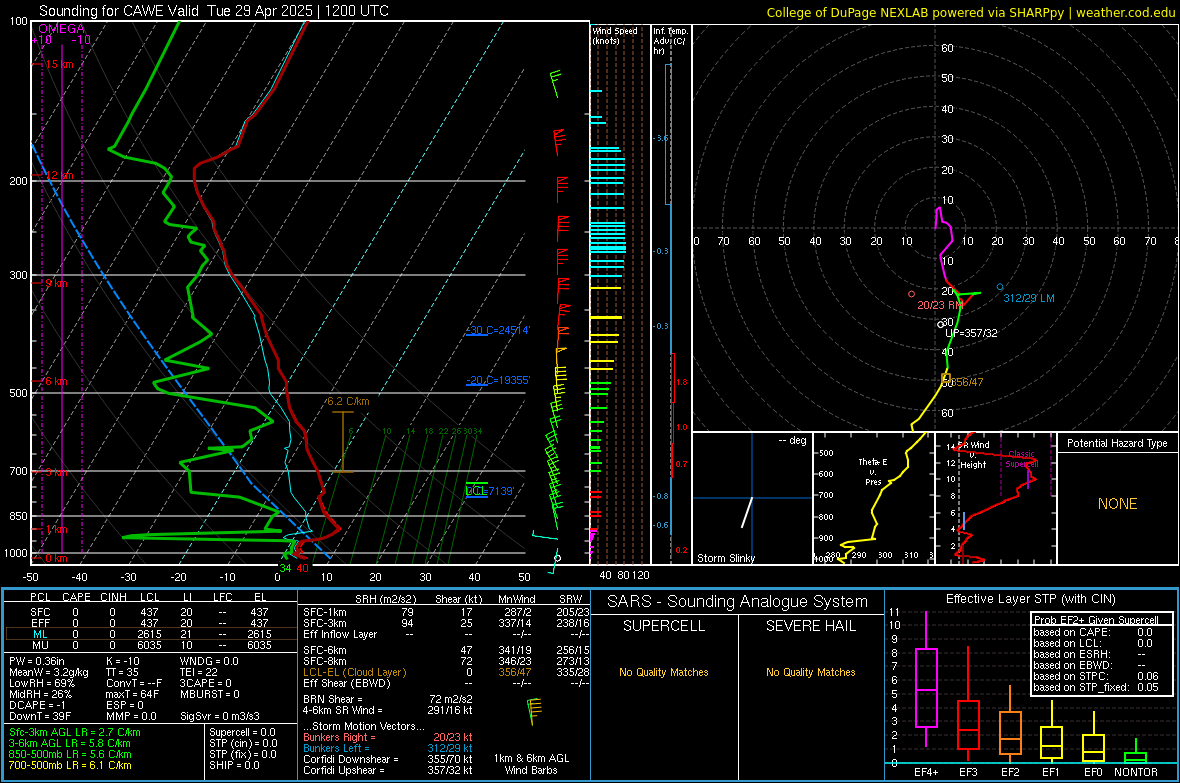Image resolution: width=1180 pixels, height=783 pixels.
Task: Click the Corfidi Downshear = 355/70 kt entry
Action: click(x=388, y=760)
